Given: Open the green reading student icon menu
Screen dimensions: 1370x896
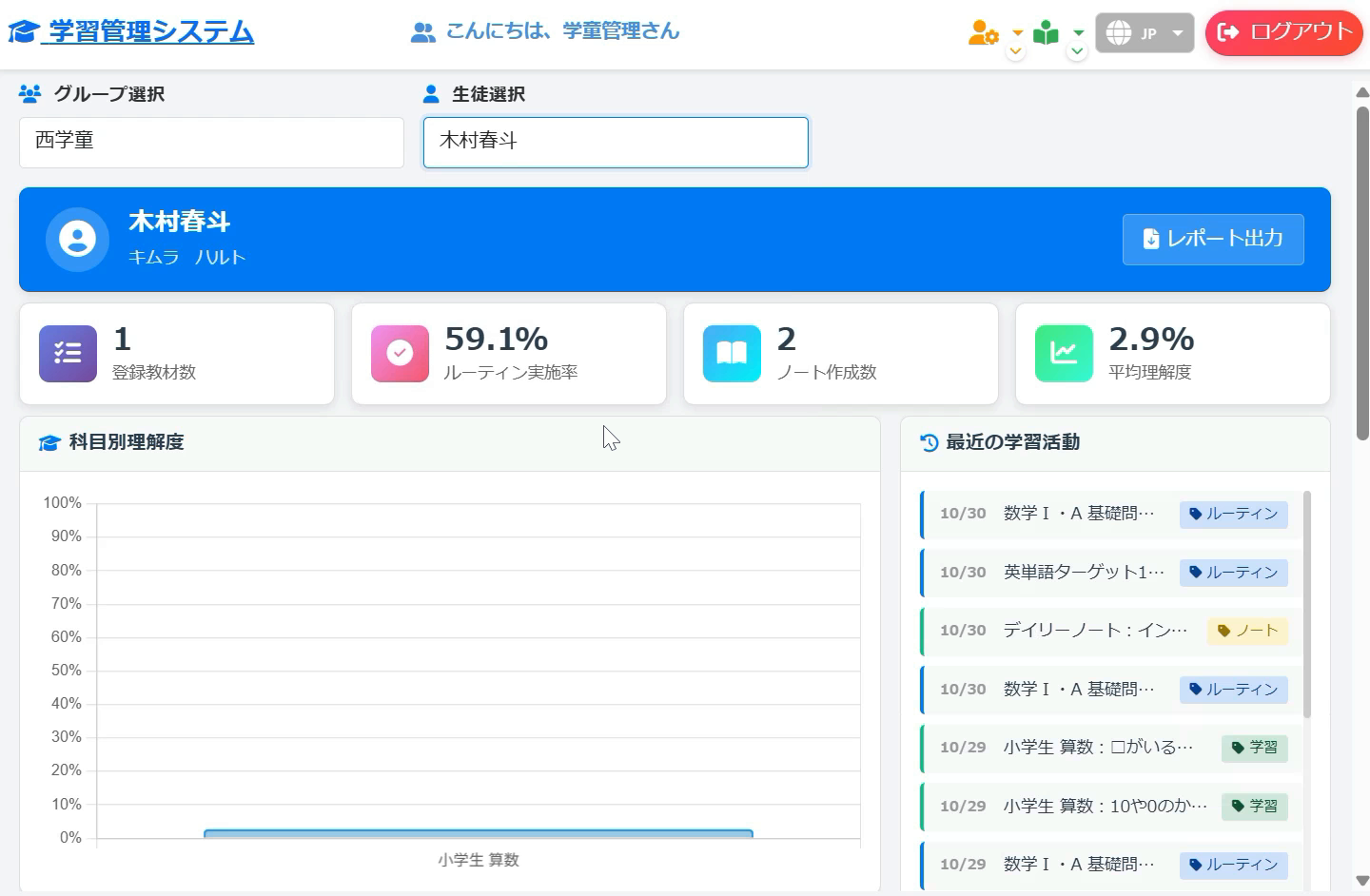Looking at the screenshot, I should [1046, 33].
